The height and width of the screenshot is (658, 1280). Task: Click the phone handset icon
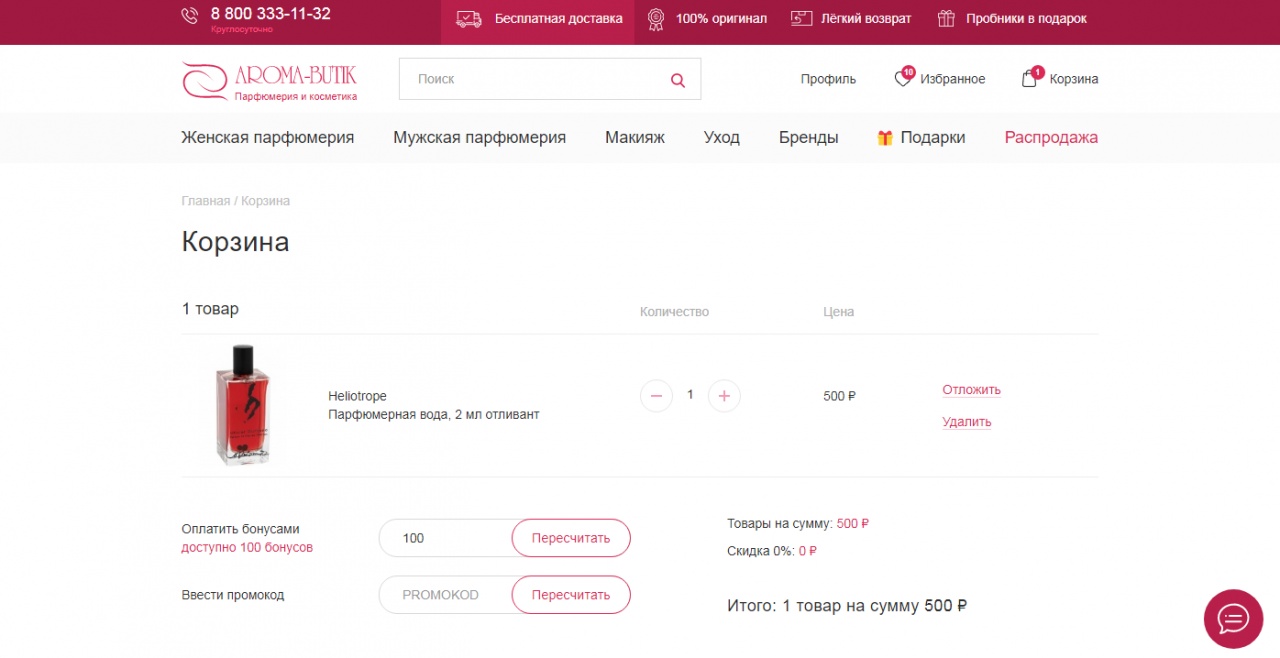click(190, 16)
